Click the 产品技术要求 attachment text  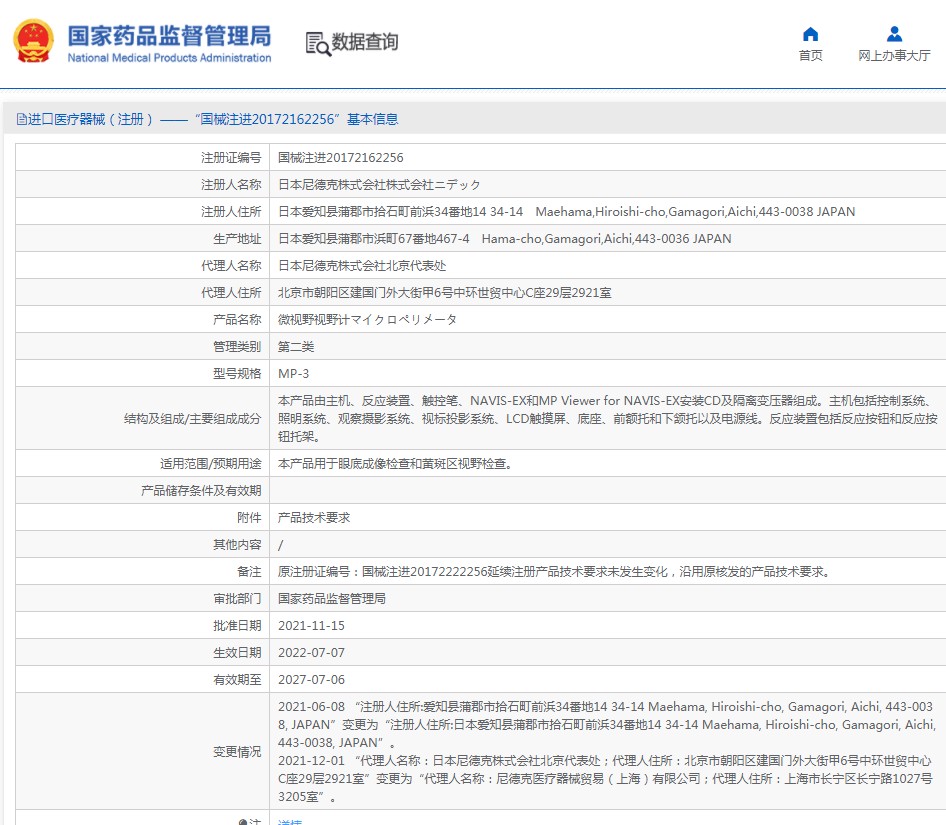pyautogui.click(x=314, y=518)
